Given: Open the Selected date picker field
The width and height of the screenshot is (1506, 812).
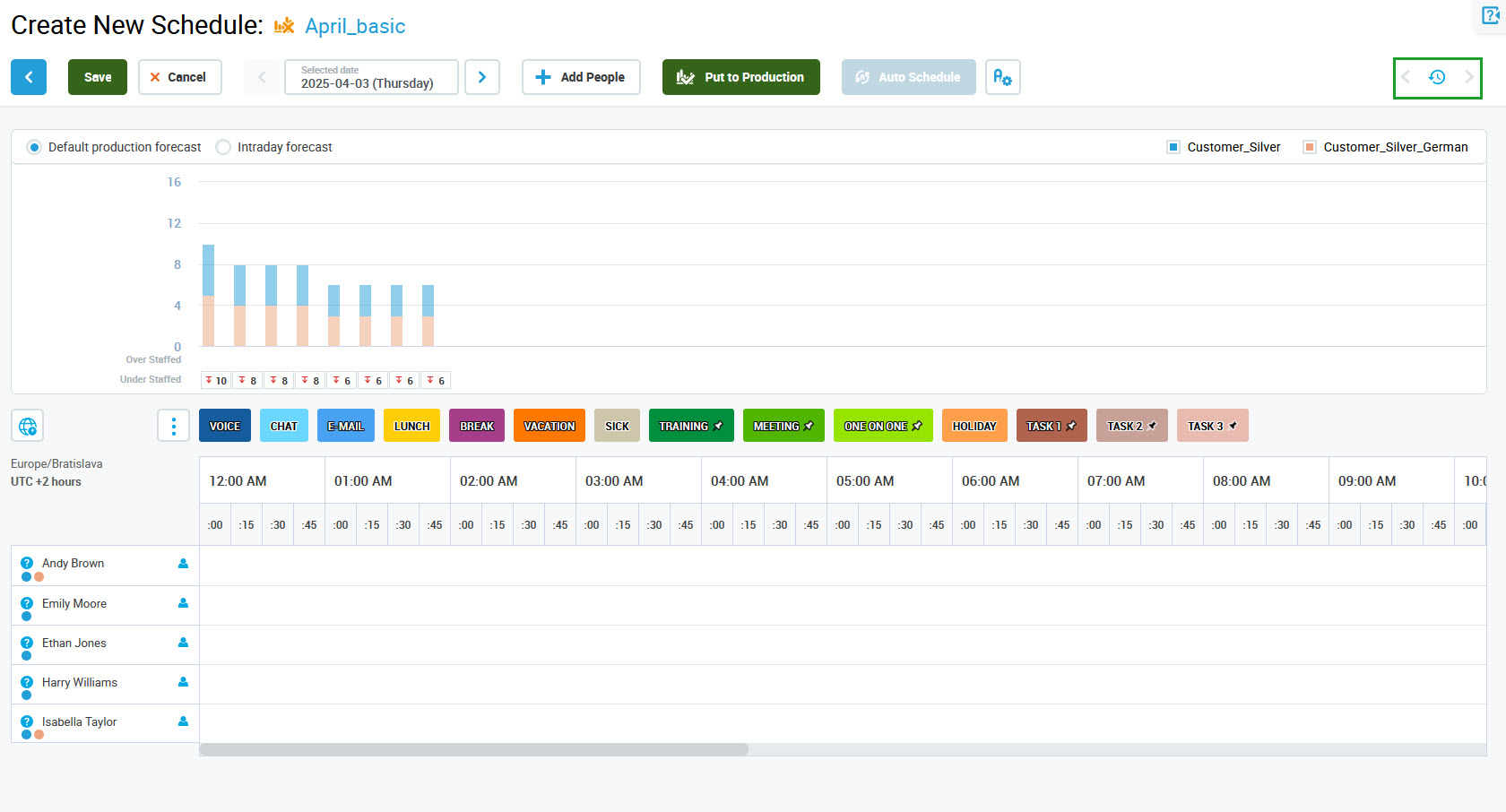Looking at the screenshot, I should click(371, 77).
